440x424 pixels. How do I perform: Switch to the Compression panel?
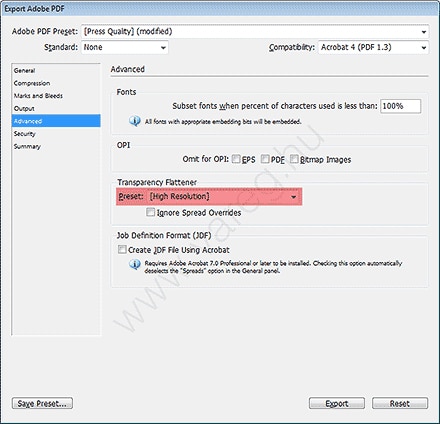pos(32,83)
